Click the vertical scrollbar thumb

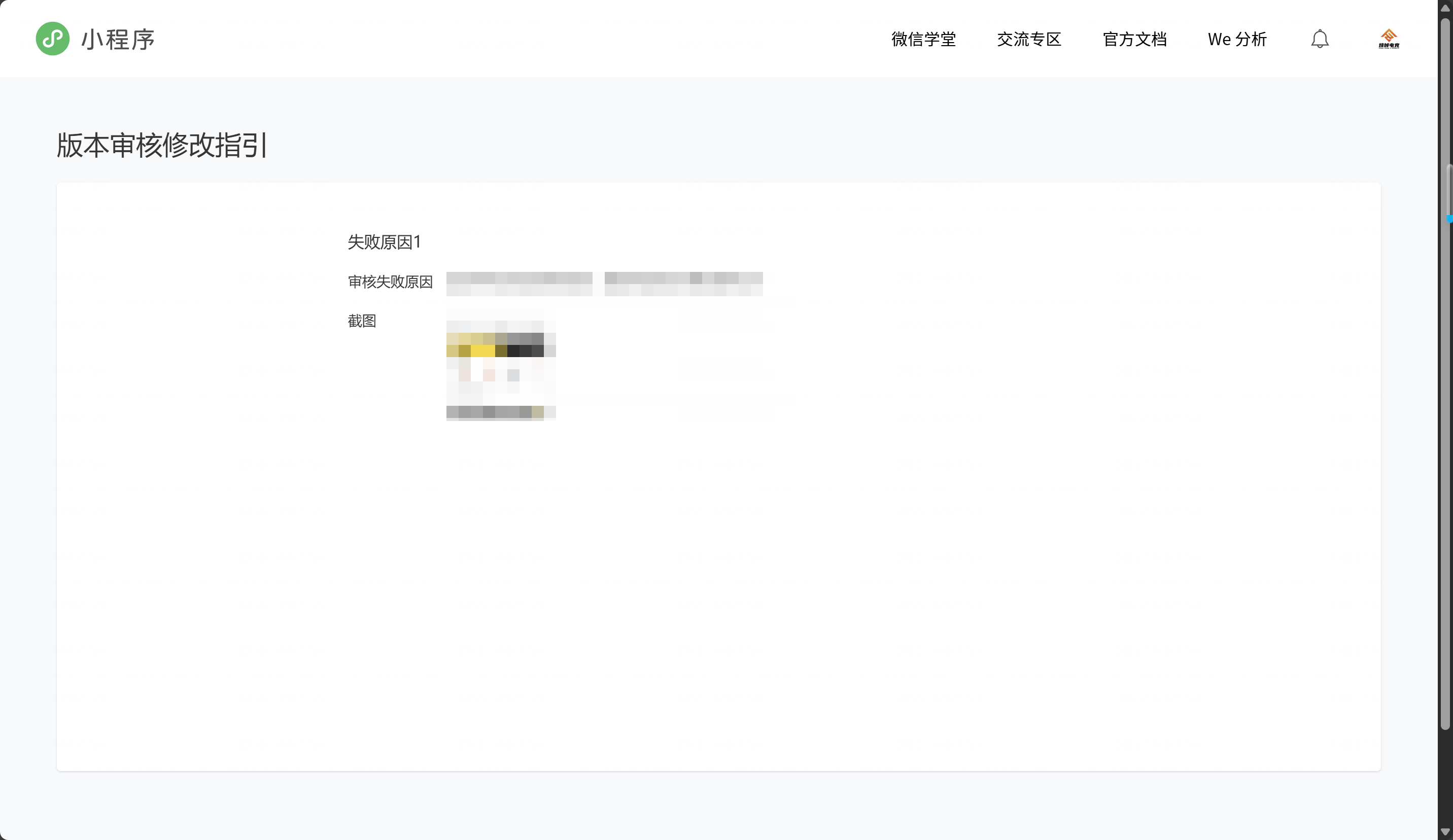point(1445,375)
